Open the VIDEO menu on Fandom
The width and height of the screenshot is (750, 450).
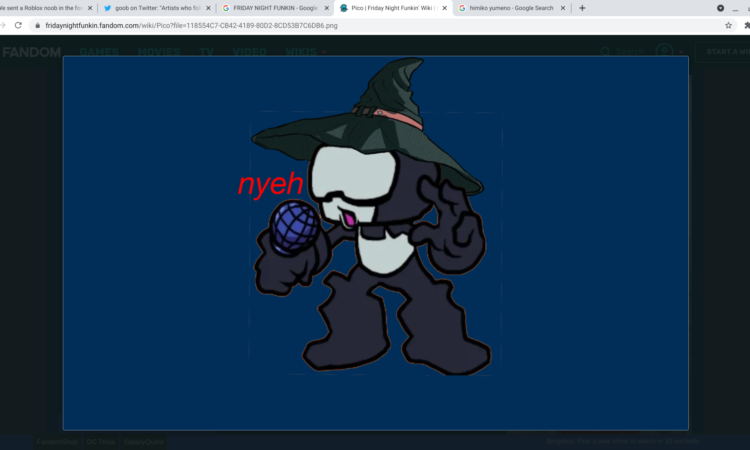tap(249, 52)
